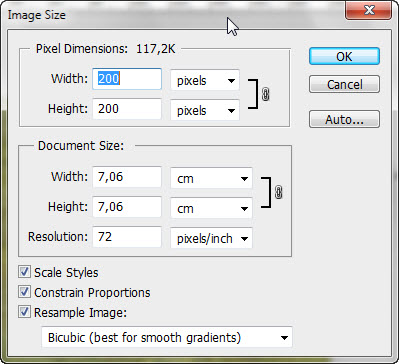Open the Document Height cm dropdown

pos(211,208)
